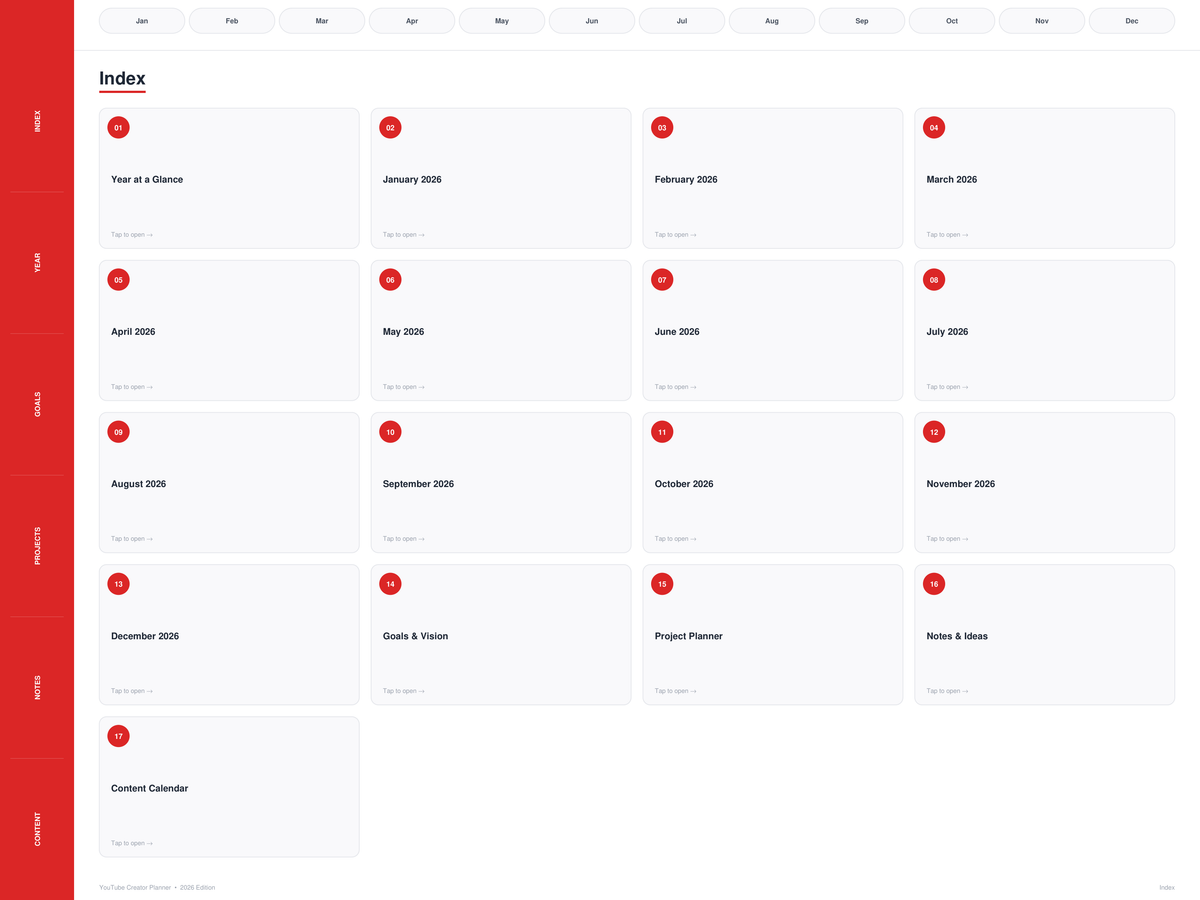
Task: Go to CONTENT in the sidebar
Action: click(x=37, y=829)
